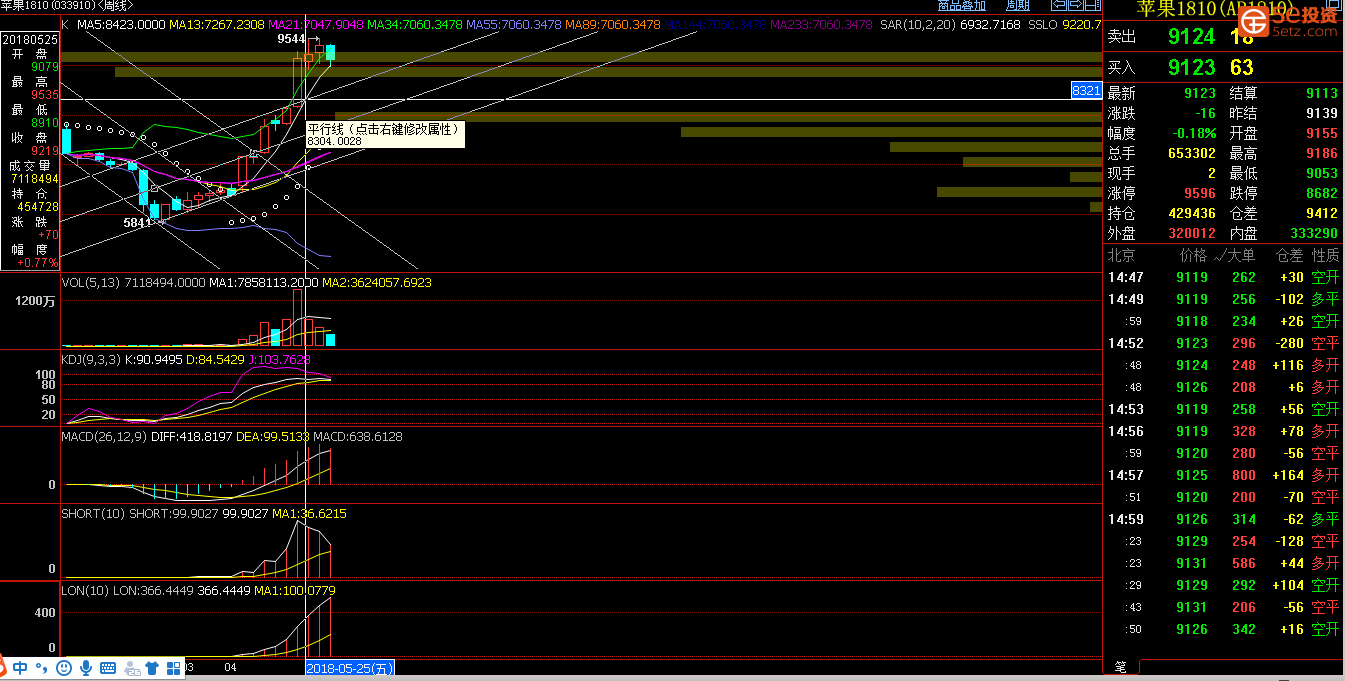Click the 总手 value 653302

click(1192, 153)
